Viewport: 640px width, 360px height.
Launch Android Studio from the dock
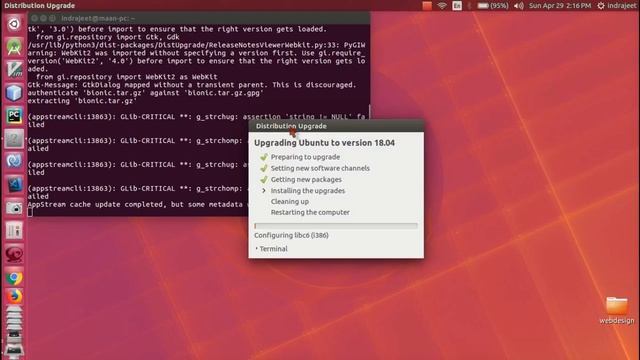coord(14,47)
